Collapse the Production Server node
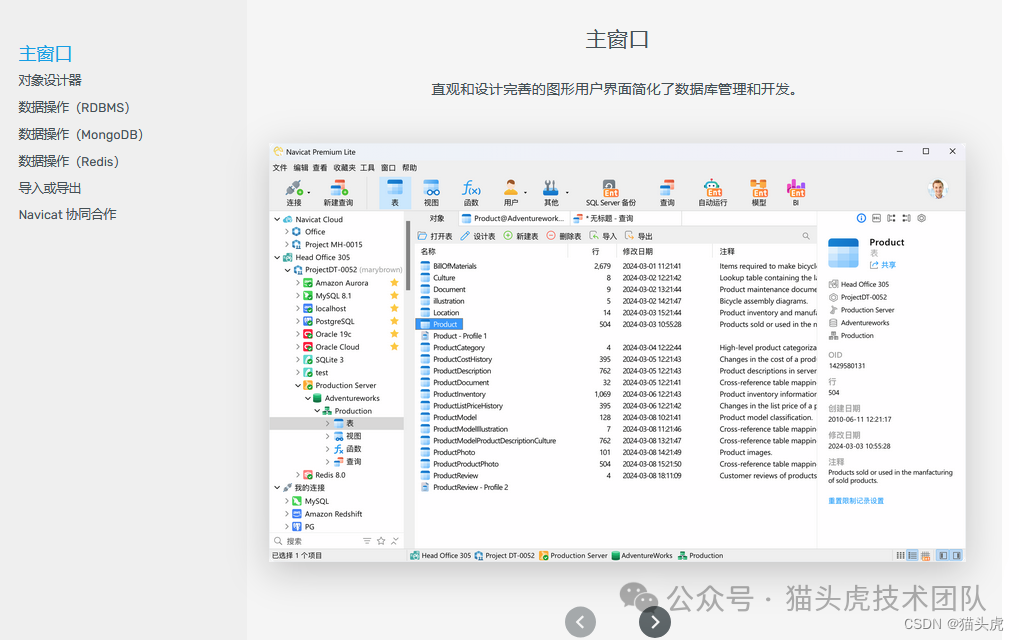The image size is (1019, 640). 298,385
